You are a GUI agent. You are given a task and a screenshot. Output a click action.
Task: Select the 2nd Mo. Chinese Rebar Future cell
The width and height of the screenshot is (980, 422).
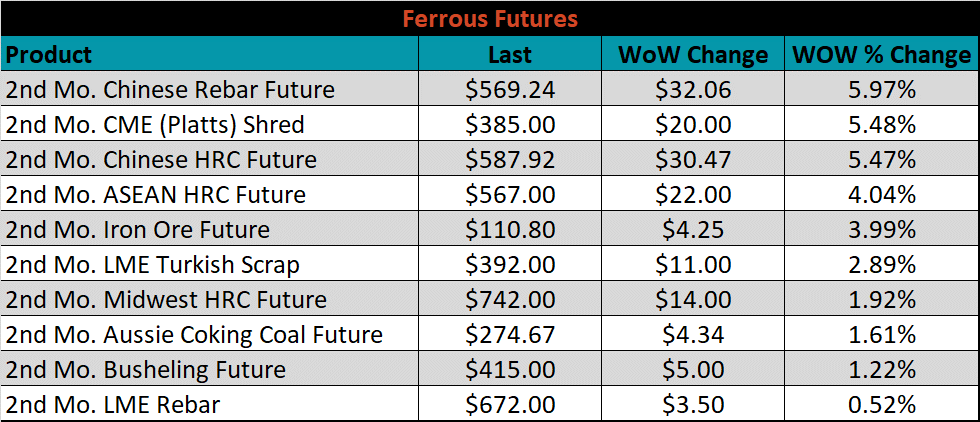pos(210,89)
